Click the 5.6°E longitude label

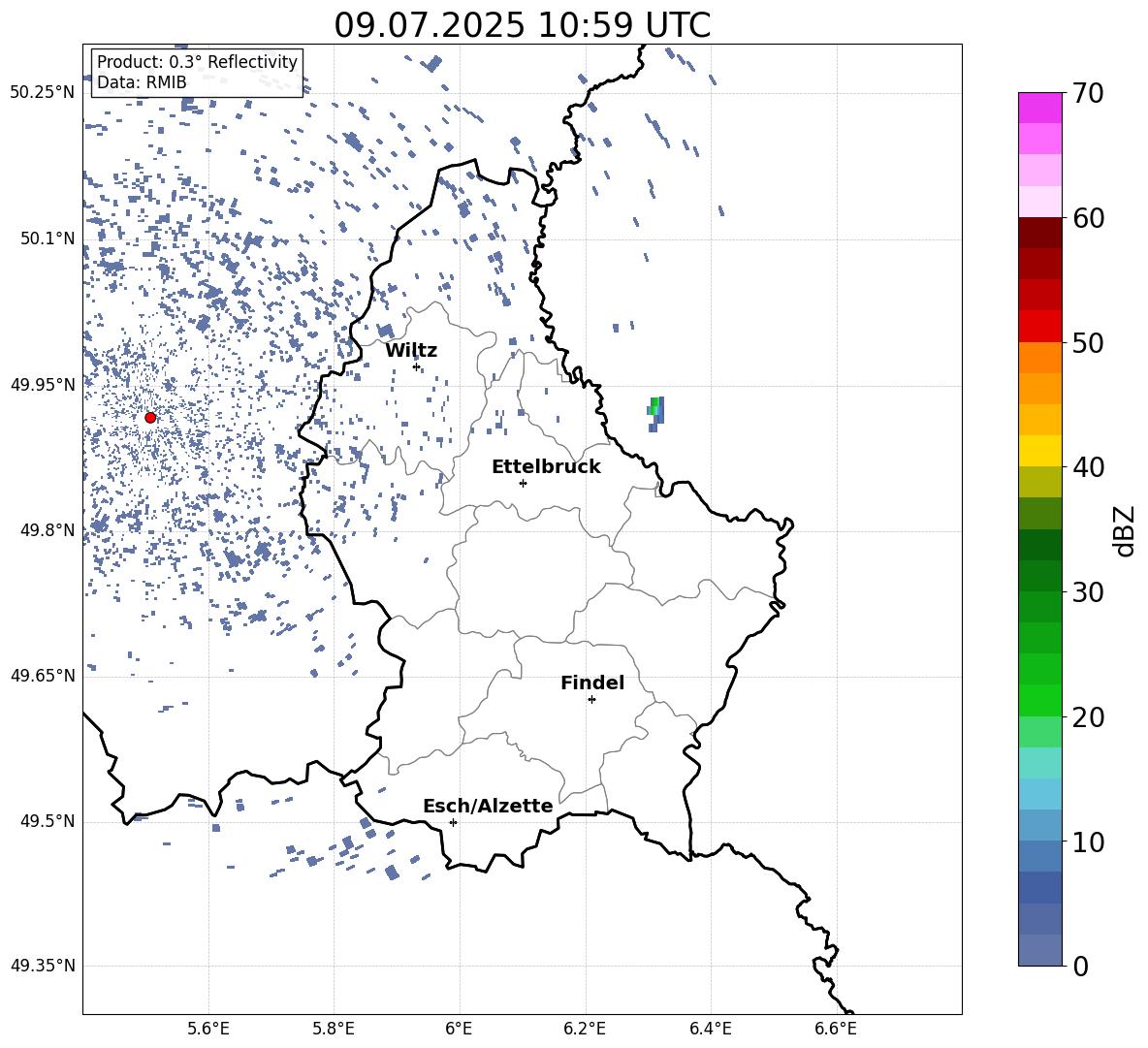tap(208, 1029)
